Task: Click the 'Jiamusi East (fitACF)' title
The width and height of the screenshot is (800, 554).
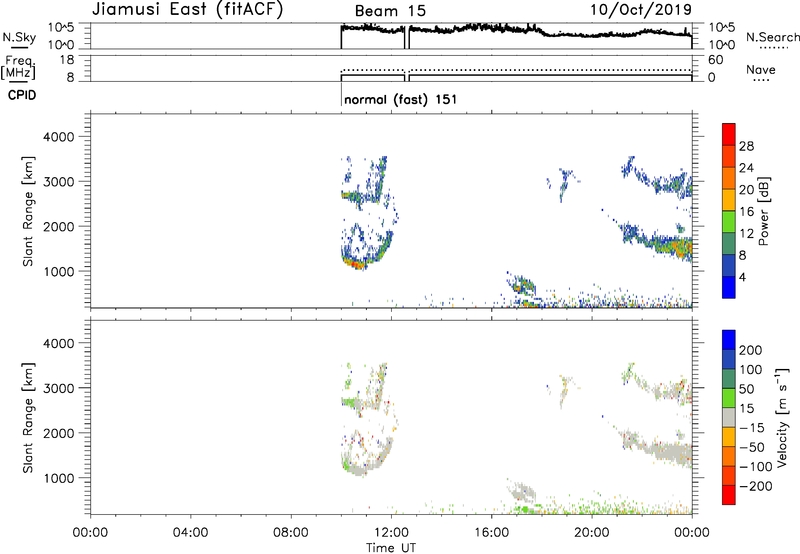Action: pos(187,10)
